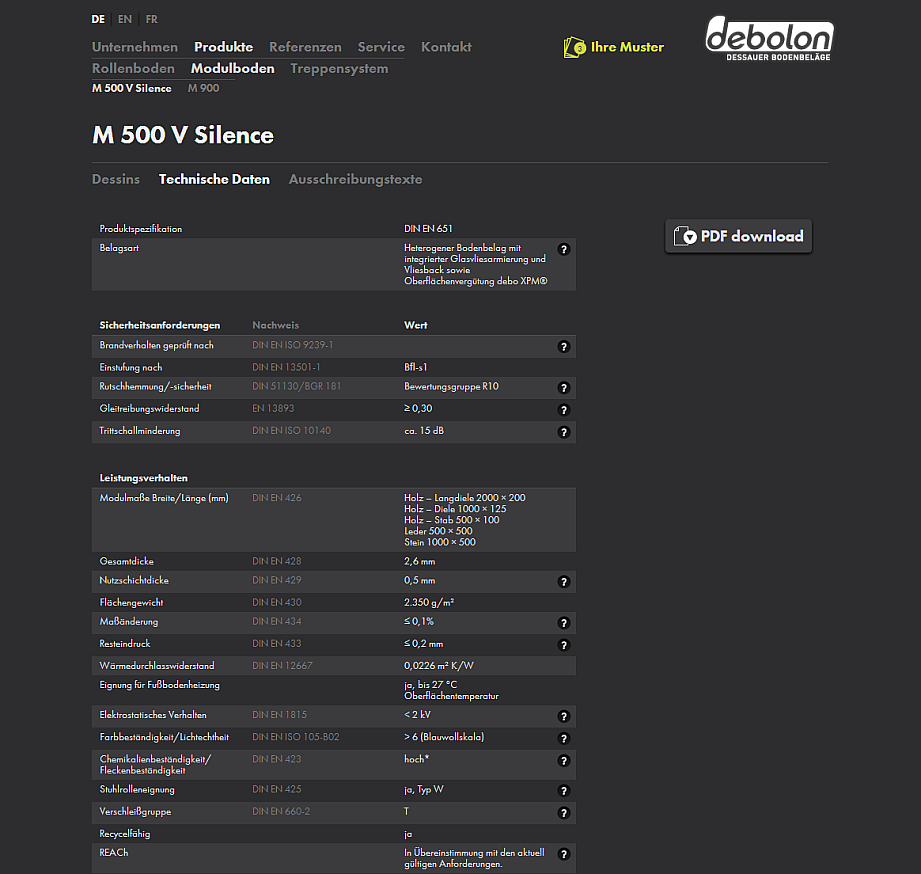
Task: Click the debolon logo
Action: (769, 39)
